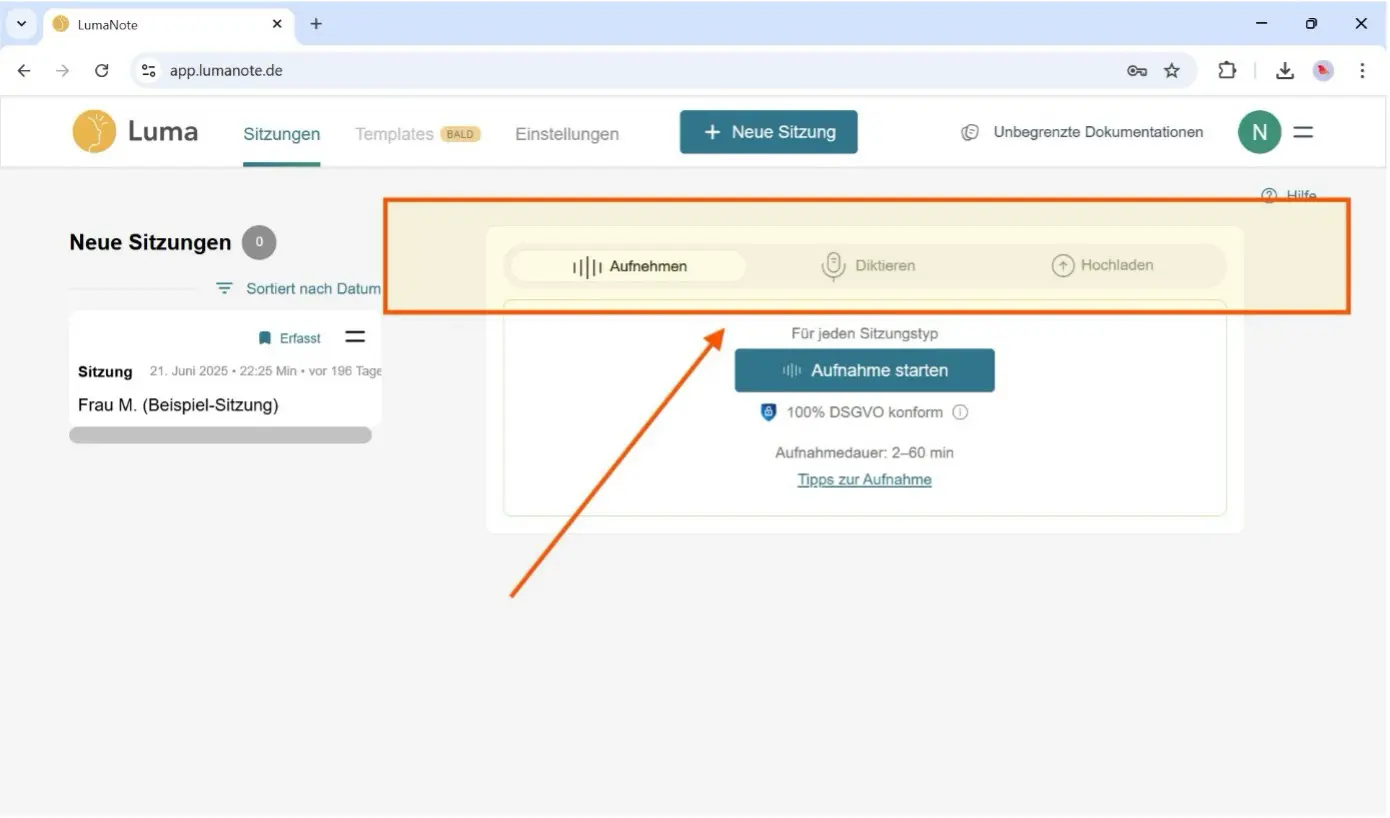Open the user avatar N
Screen dimensions: 1390x818
pos(1259,132)
